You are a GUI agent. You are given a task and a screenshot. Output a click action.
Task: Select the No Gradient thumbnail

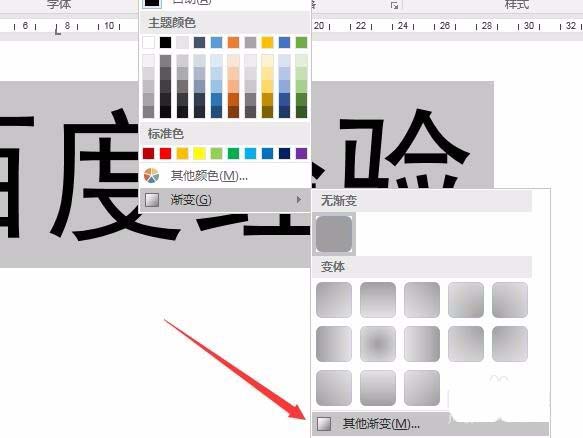coord(334,234)
